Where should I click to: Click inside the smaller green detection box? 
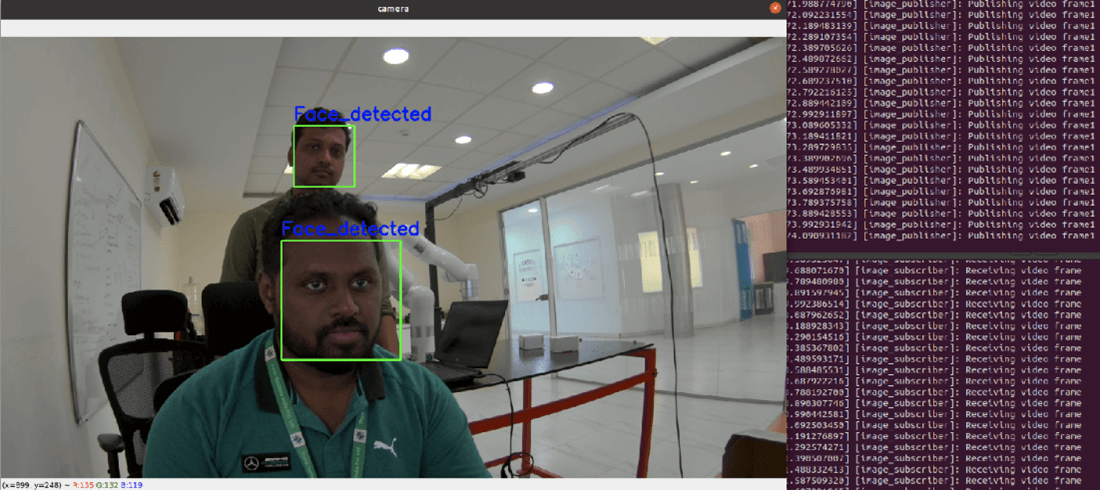click(324, 156)
